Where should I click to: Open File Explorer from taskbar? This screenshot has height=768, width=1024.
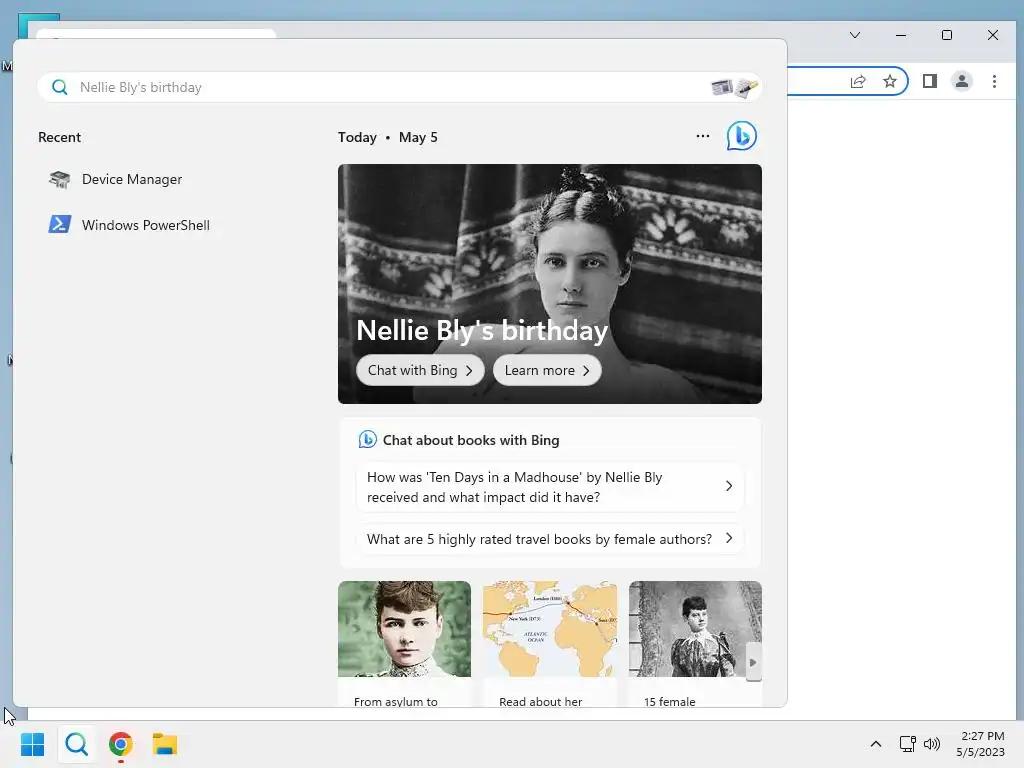165,744
